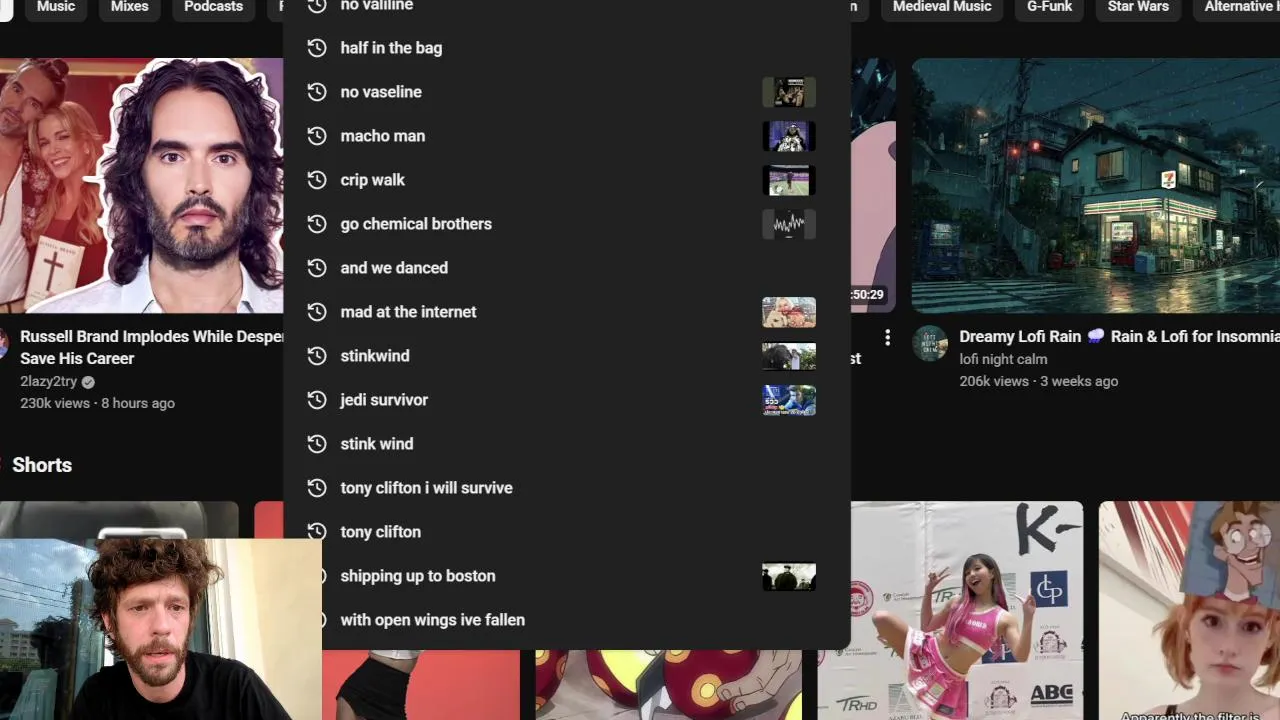Image resolution: width=1280 pixels, height=720 pixels.
Task: Open Dreamy Lofi Rain video title
Action: [x=1119, y=337]
